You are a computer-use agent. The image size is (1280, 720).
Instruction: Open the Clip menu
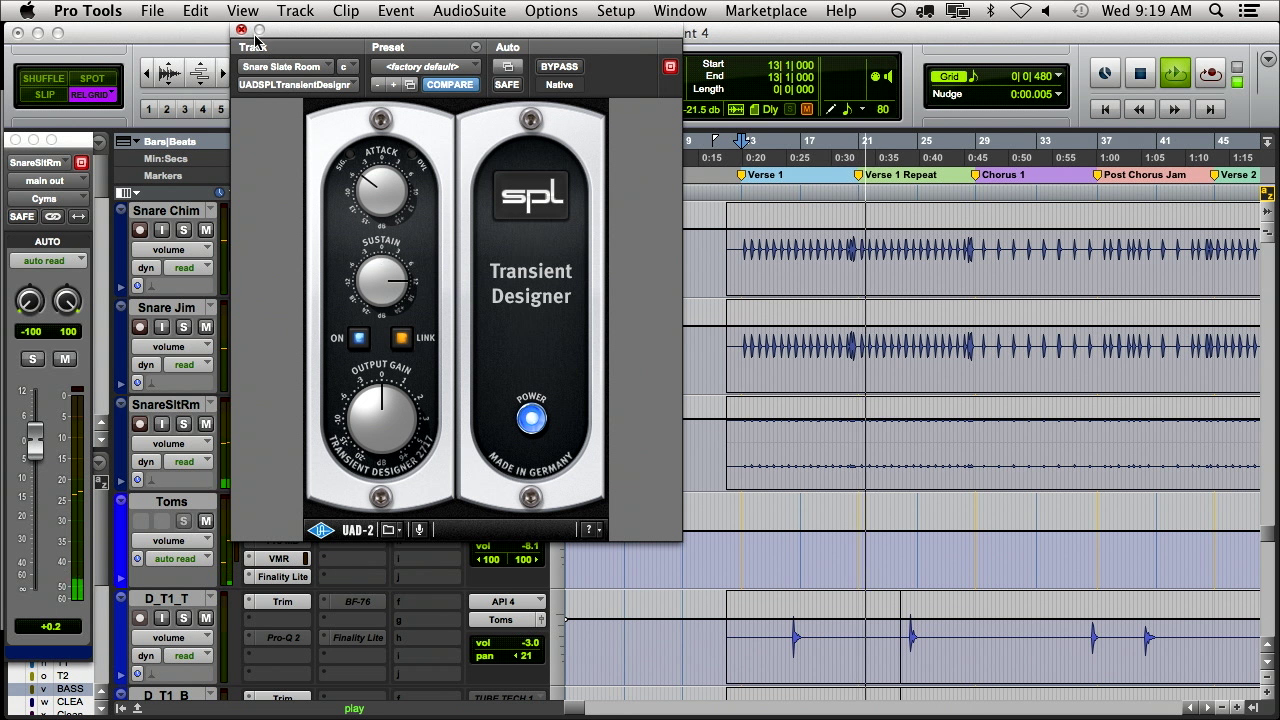[x=346, y=11]
